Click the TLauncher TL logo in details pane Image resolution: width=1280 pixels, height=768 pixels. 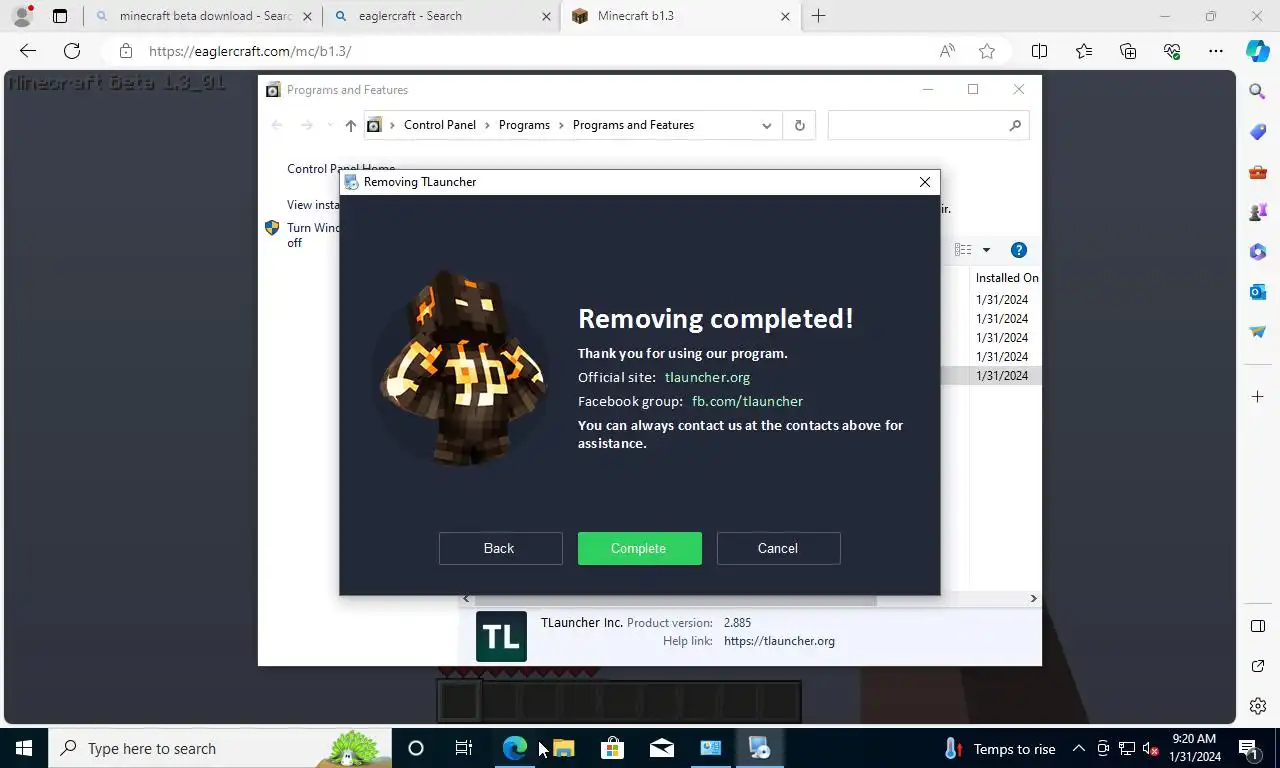pyautogui.click(x=501, y=636)
